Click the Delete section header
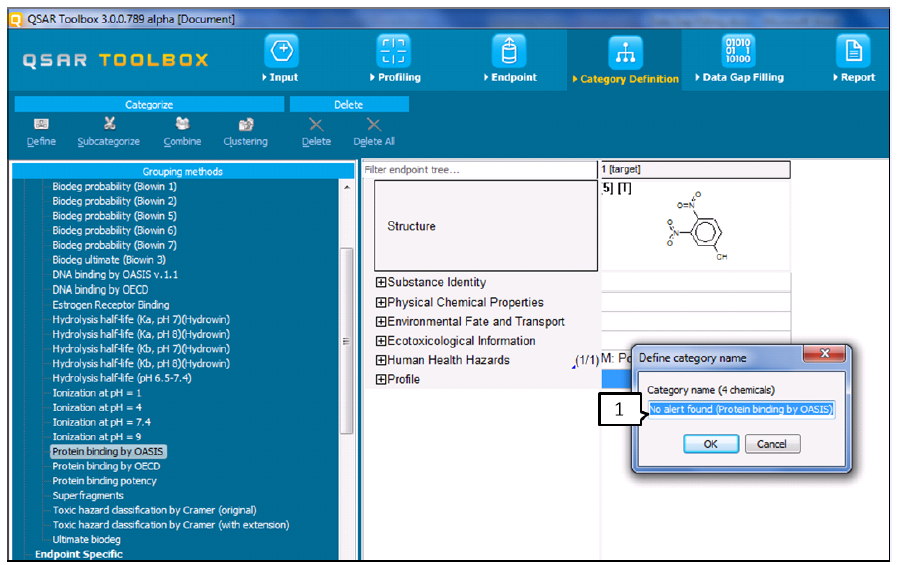 pyautogui.click(x=349, y=104)
